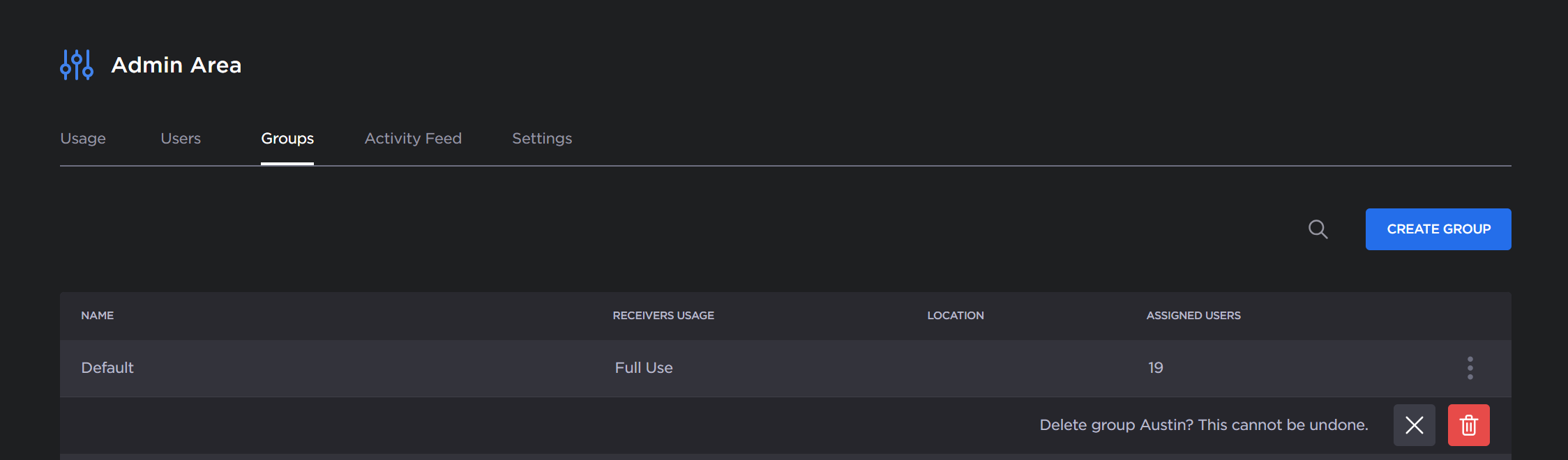
Task: Sort by ASSIGNED USERS column header
Action: coord(1193,316)
